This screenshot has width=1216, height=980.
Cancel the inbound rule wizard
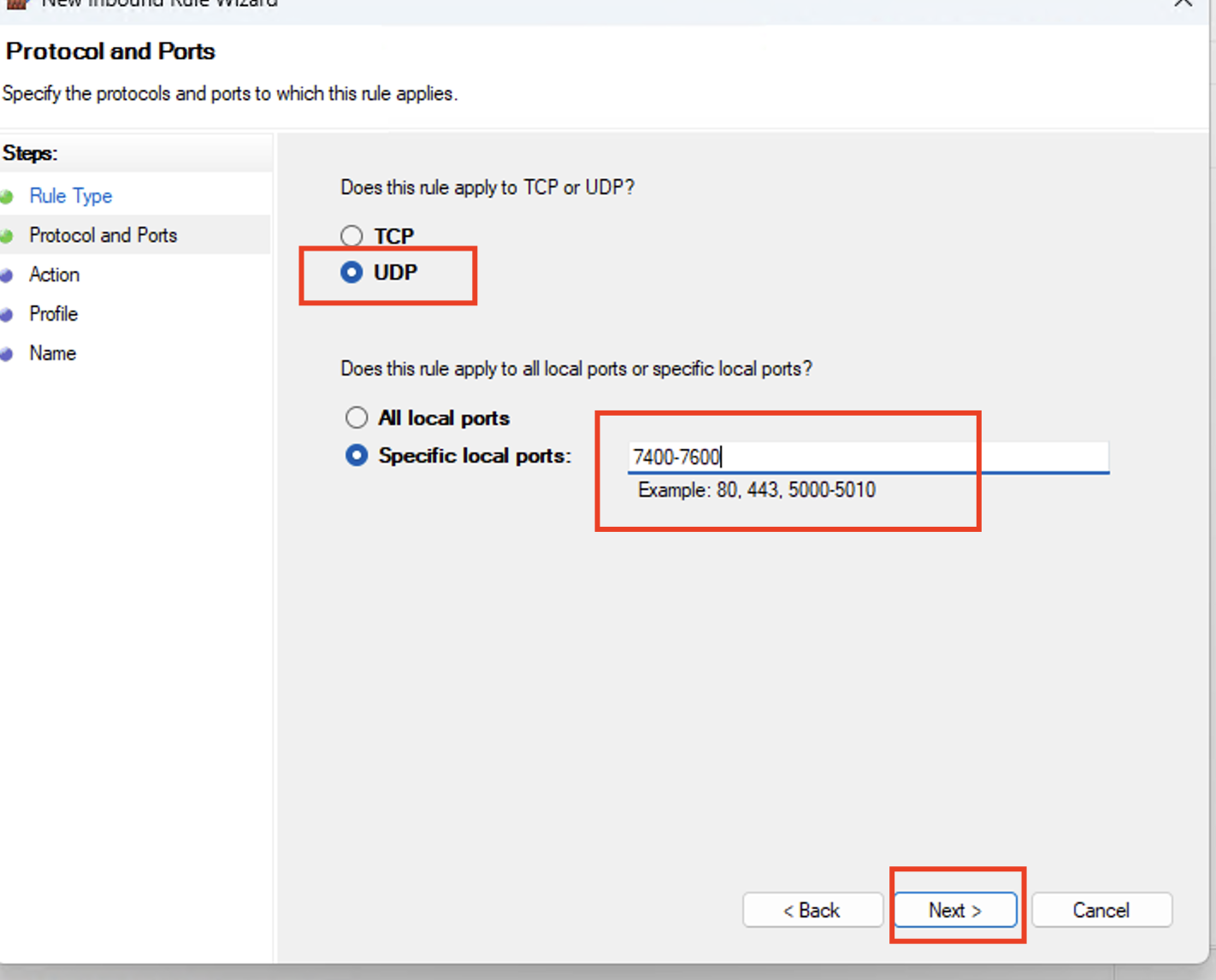pos(1101,911)
